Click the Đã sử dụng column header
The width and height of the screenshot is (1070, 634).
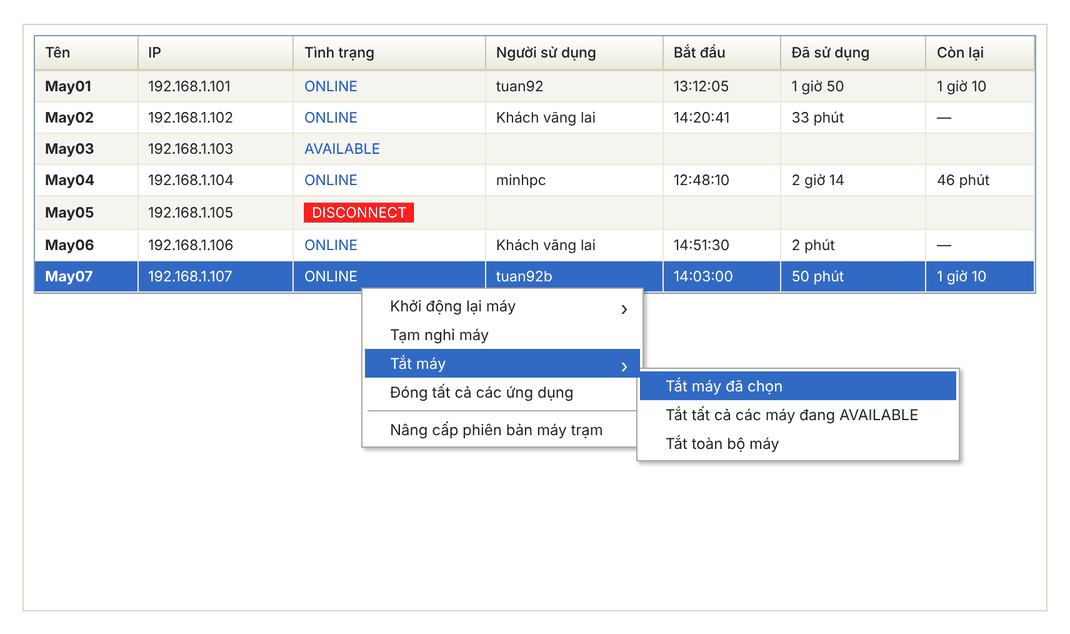tap(853, 53)
